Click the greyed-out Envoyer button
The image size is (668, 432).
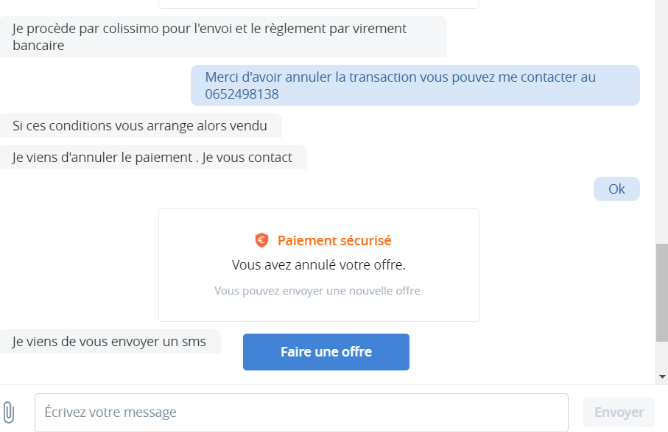pos(619,412)
